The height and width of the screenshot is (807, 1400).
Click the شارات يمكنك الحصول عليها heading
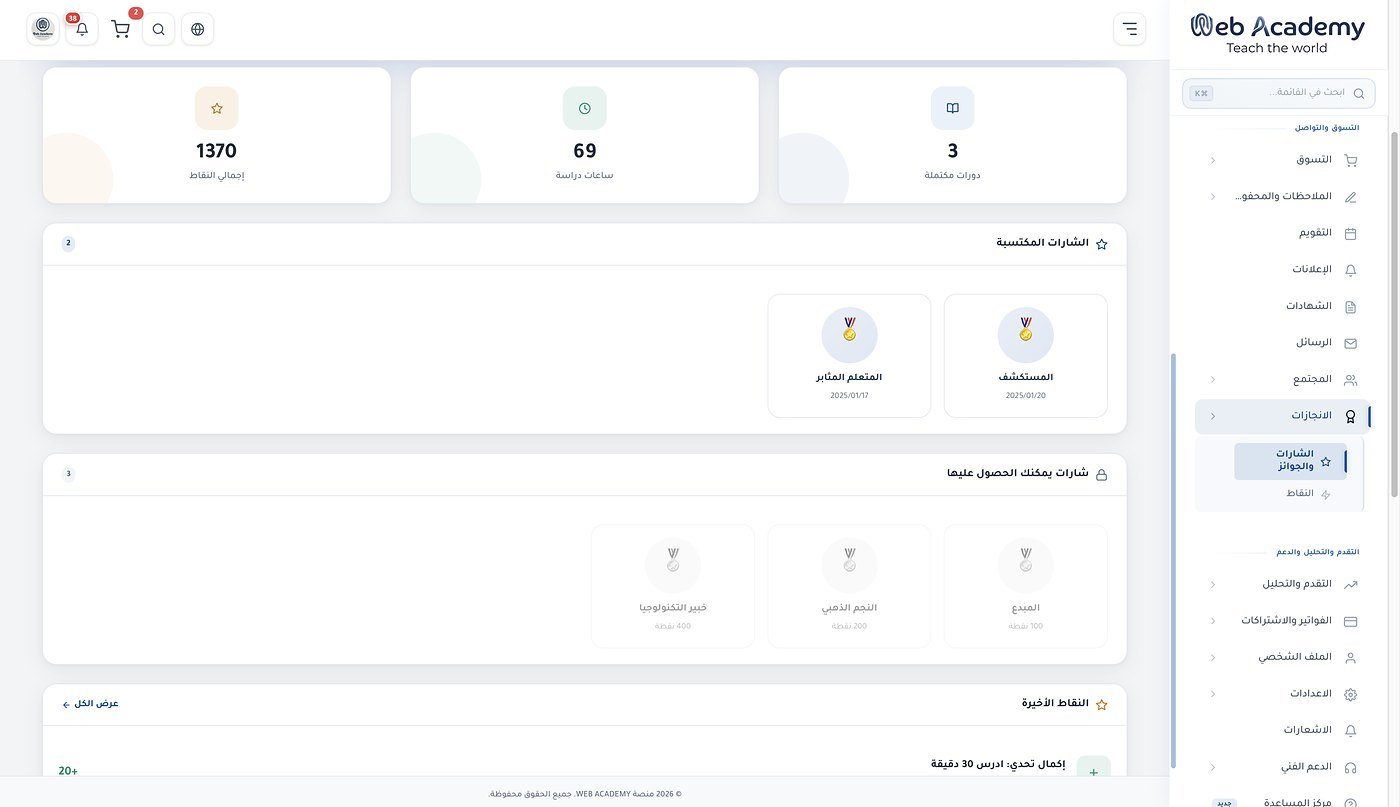(1018, 473)
